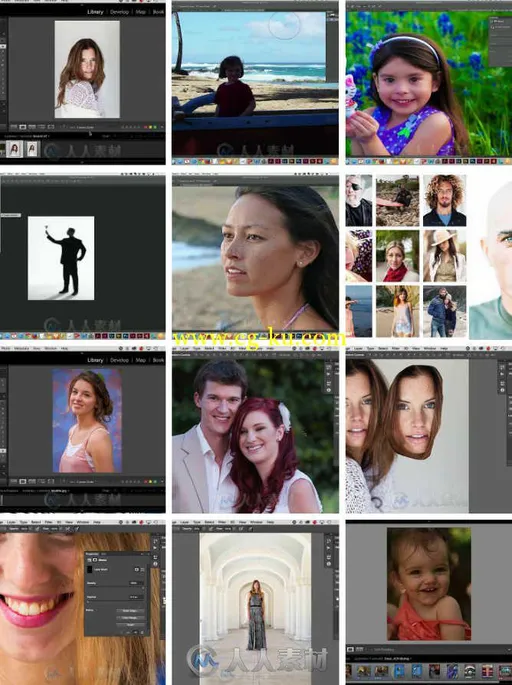Click Invert button in Properties panel
The width and height of the screenshot is (512, 685).
coord(131,625)
